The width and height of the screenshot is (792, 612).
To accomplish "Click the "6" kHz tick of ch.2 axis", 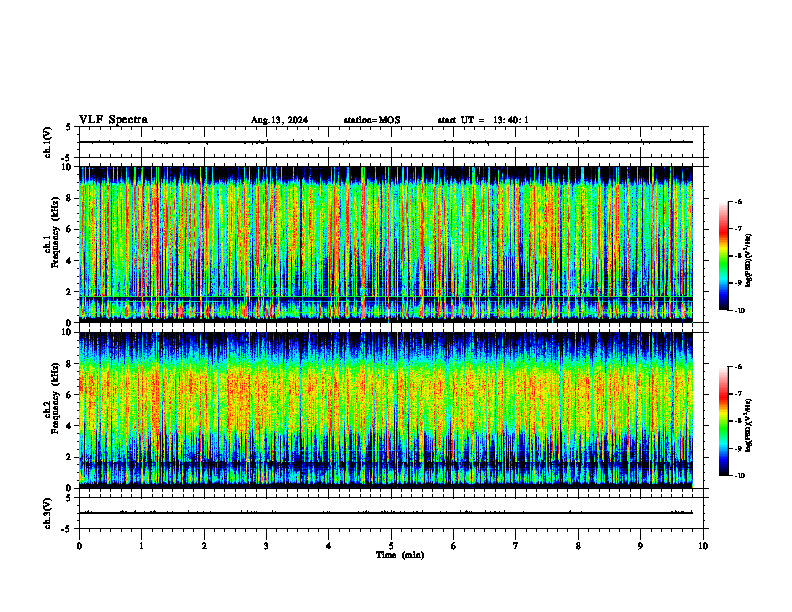I will pyautogui.click(x=69, y=395).
